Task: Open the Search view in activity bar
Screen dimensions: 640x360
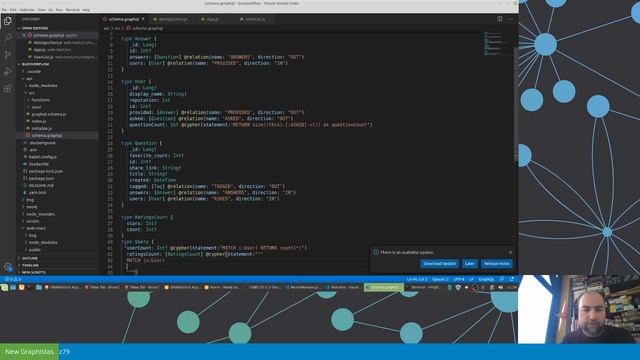Action: (8, 38)
